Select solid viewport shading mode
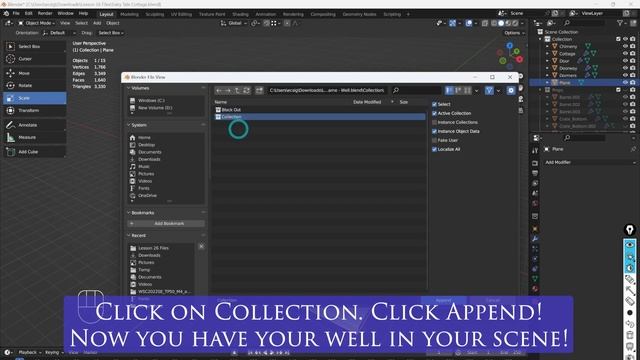 click(501, 23)
